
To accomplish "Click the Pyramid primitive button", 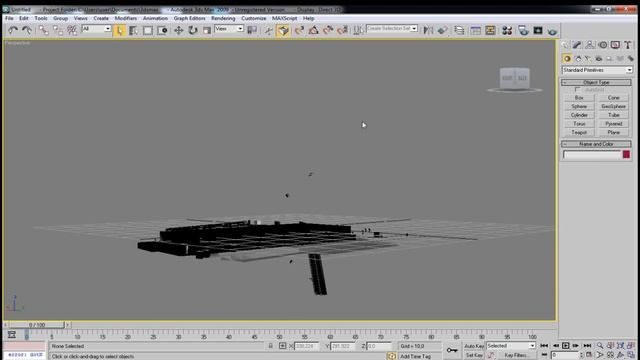I will coord(613,124).
